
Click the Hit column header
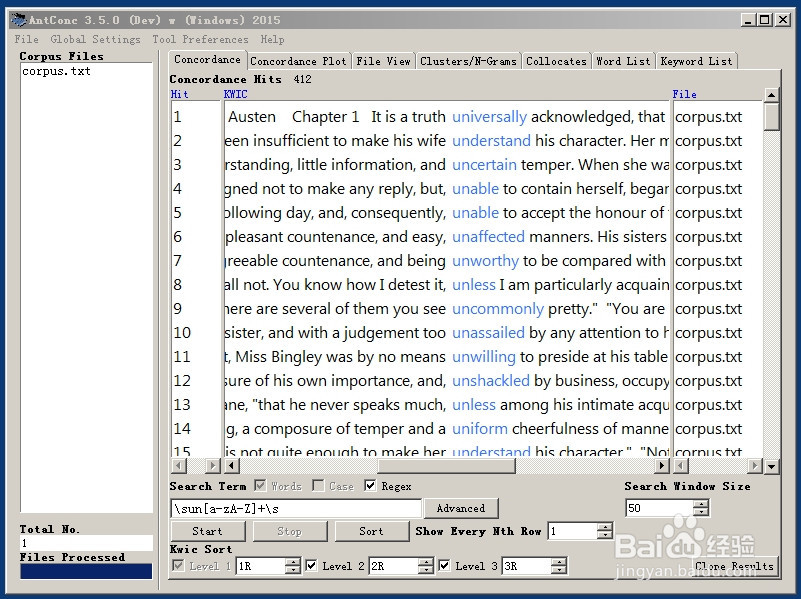click(179, 94)
